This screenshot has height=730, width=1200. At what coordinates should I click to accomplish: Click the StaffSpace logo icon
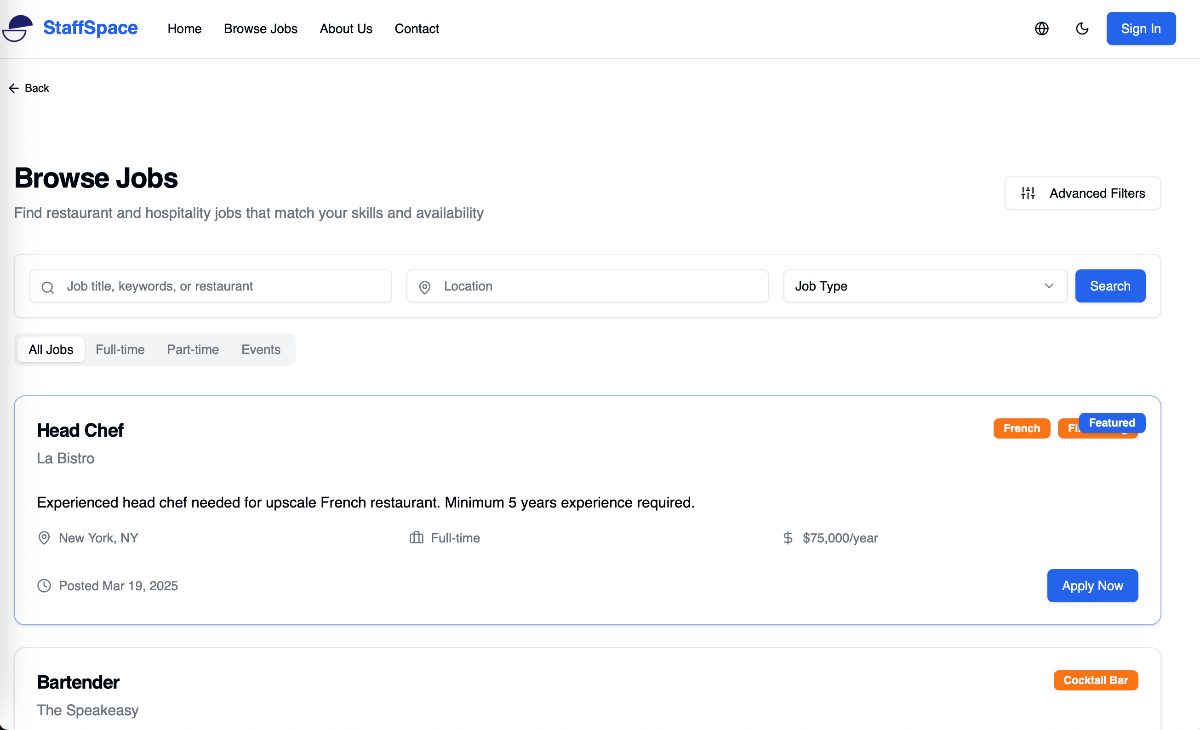(17, 29)
